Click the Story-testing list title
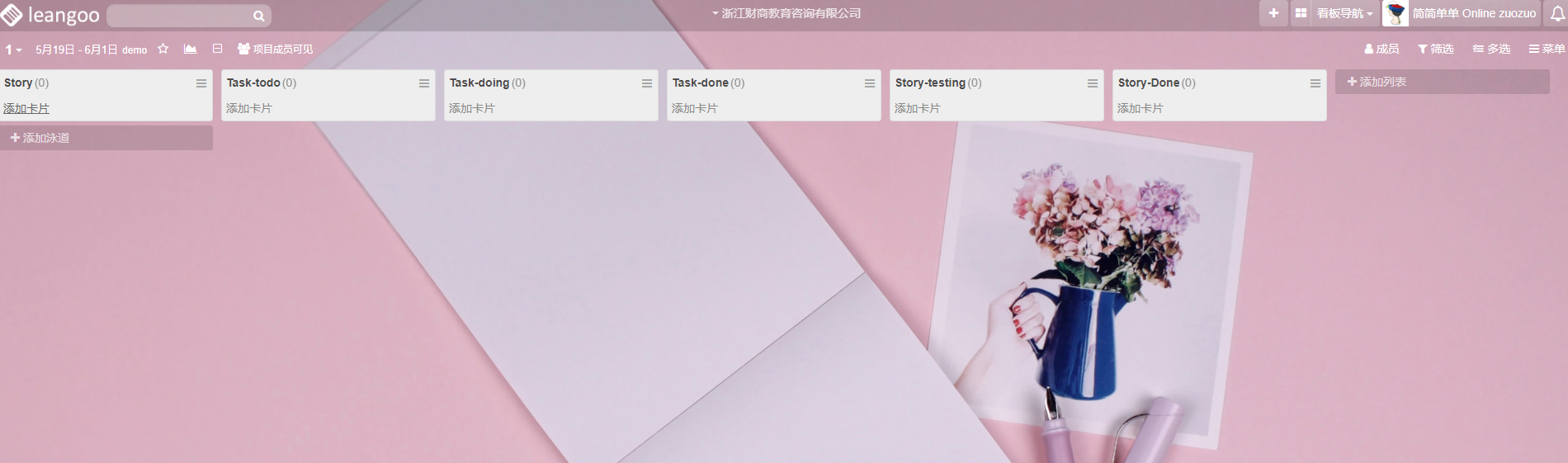The image size is (1568, 463). [x=930, y=83]
